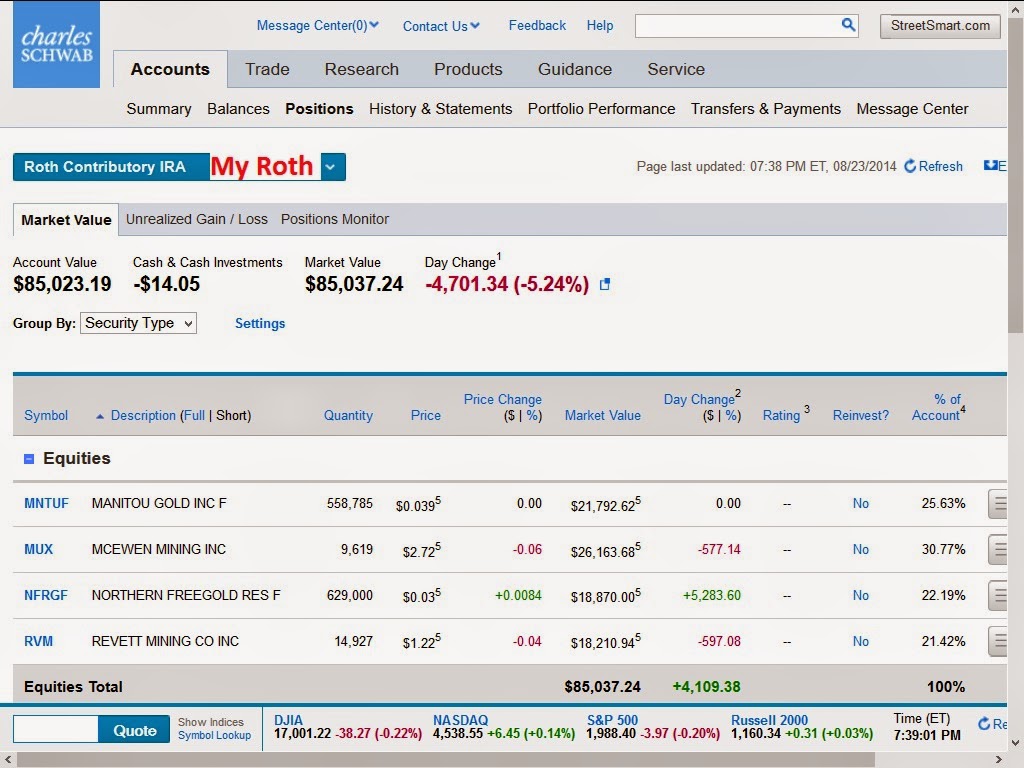Open the Message Center dropdown
This screenshot has height=768, width=1024.
pos(317,25)
